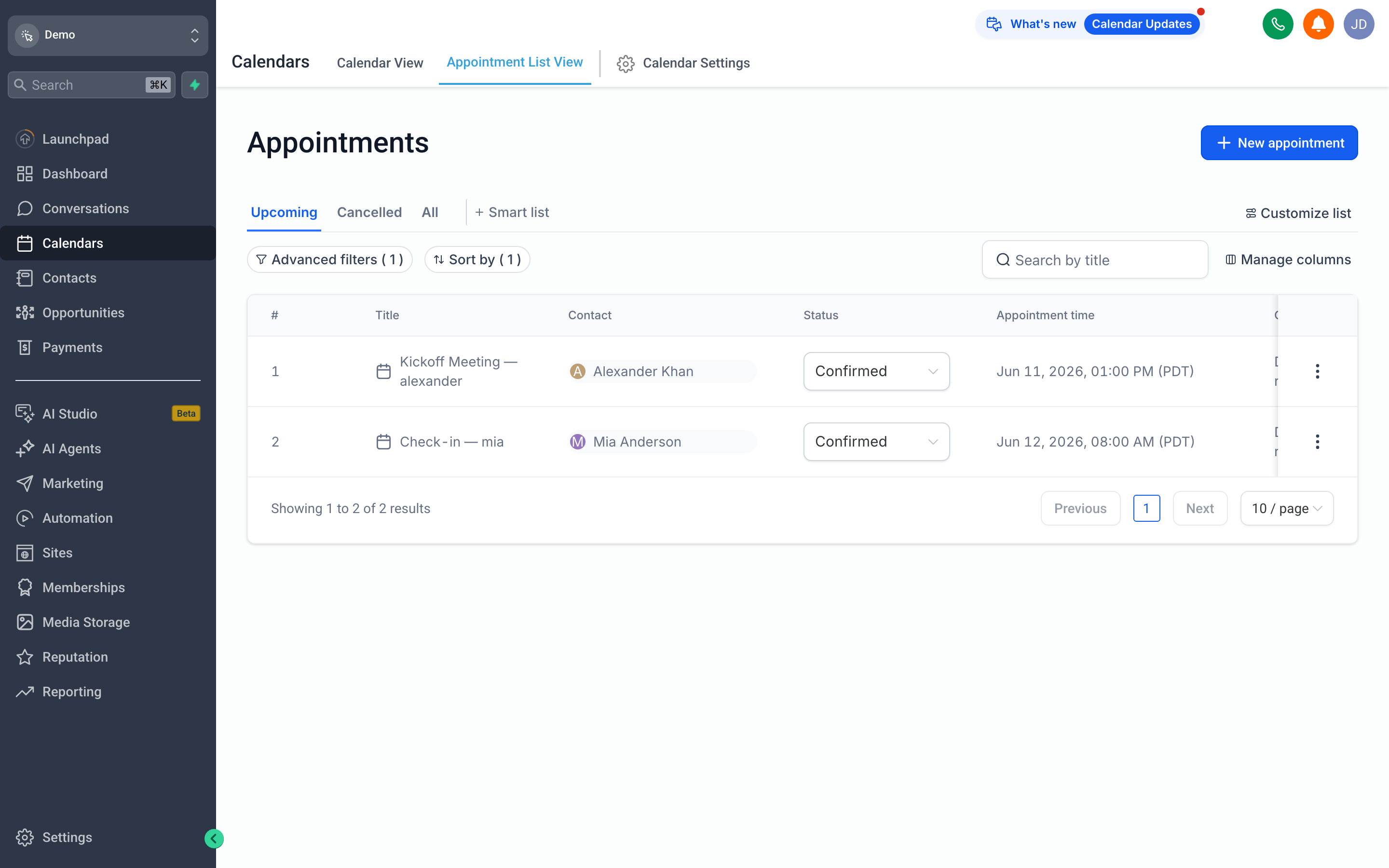
Task: Add a new Smart list
Action: (x=511, y=212)
